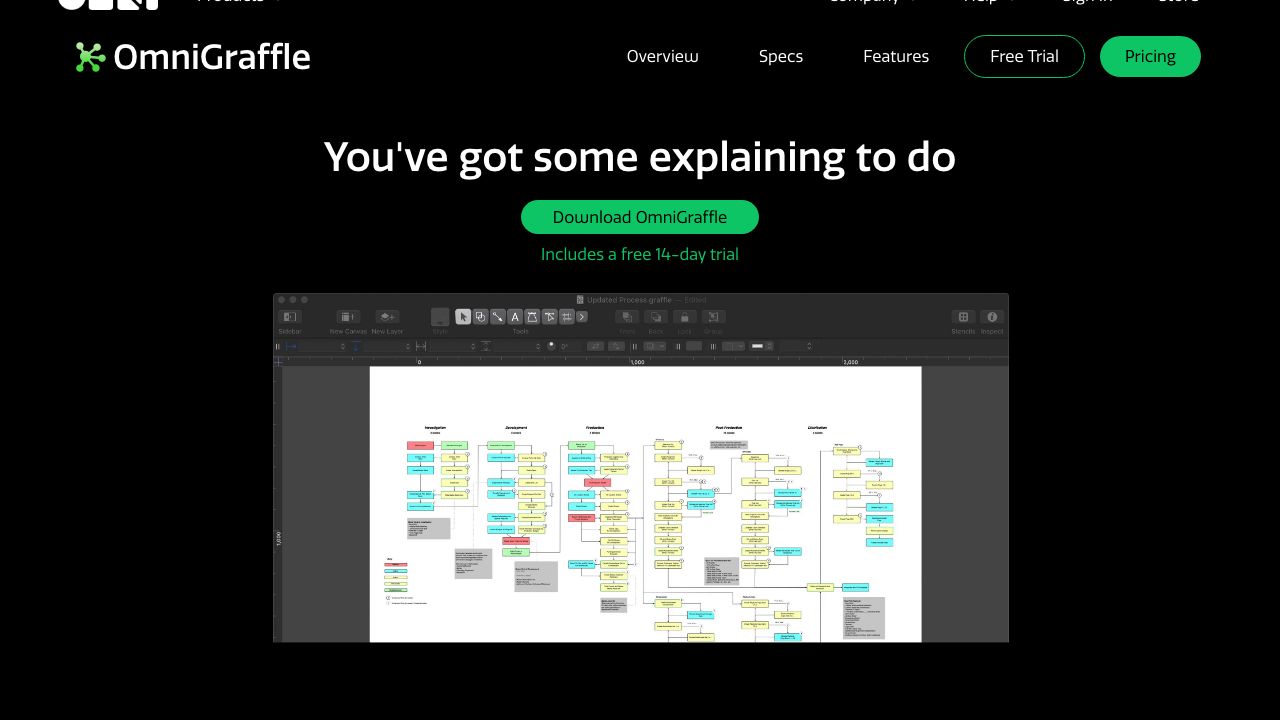This screenshot has height=720, width=1280.
Task: Click the OmniGraffle logo
Action: (x=193, y=57)
